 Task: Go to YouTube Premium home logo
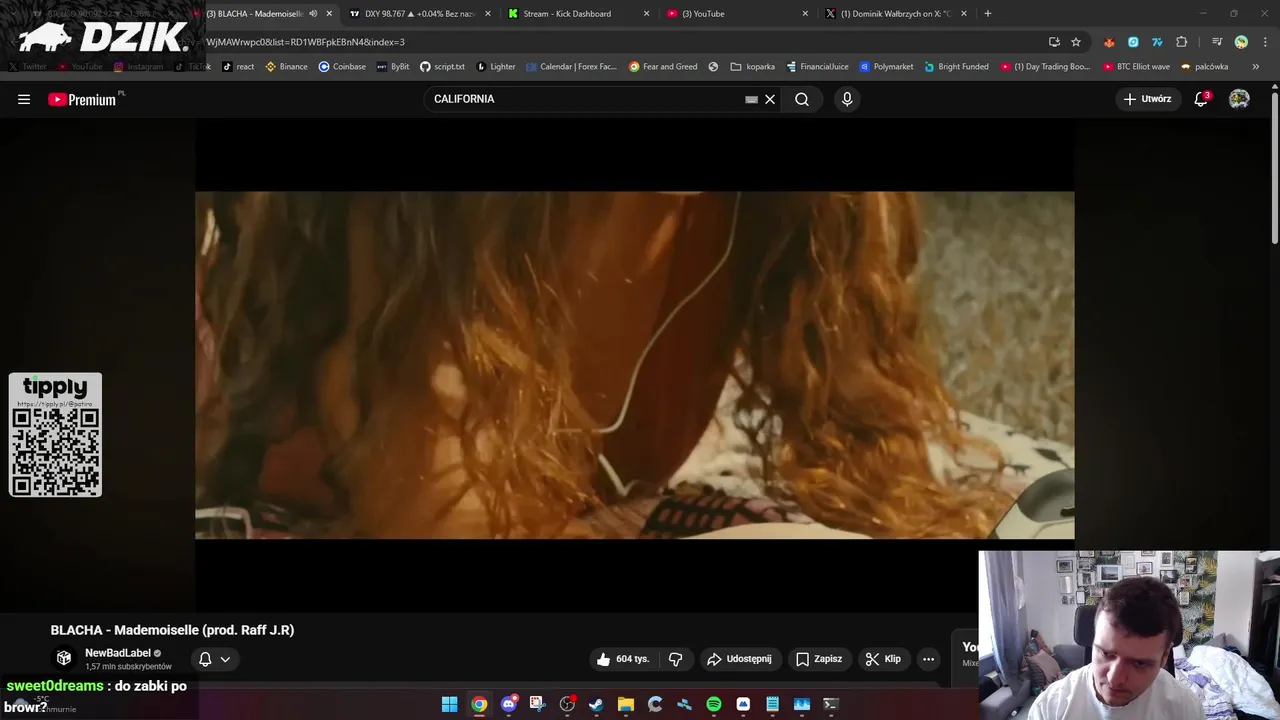click(85, 99)
